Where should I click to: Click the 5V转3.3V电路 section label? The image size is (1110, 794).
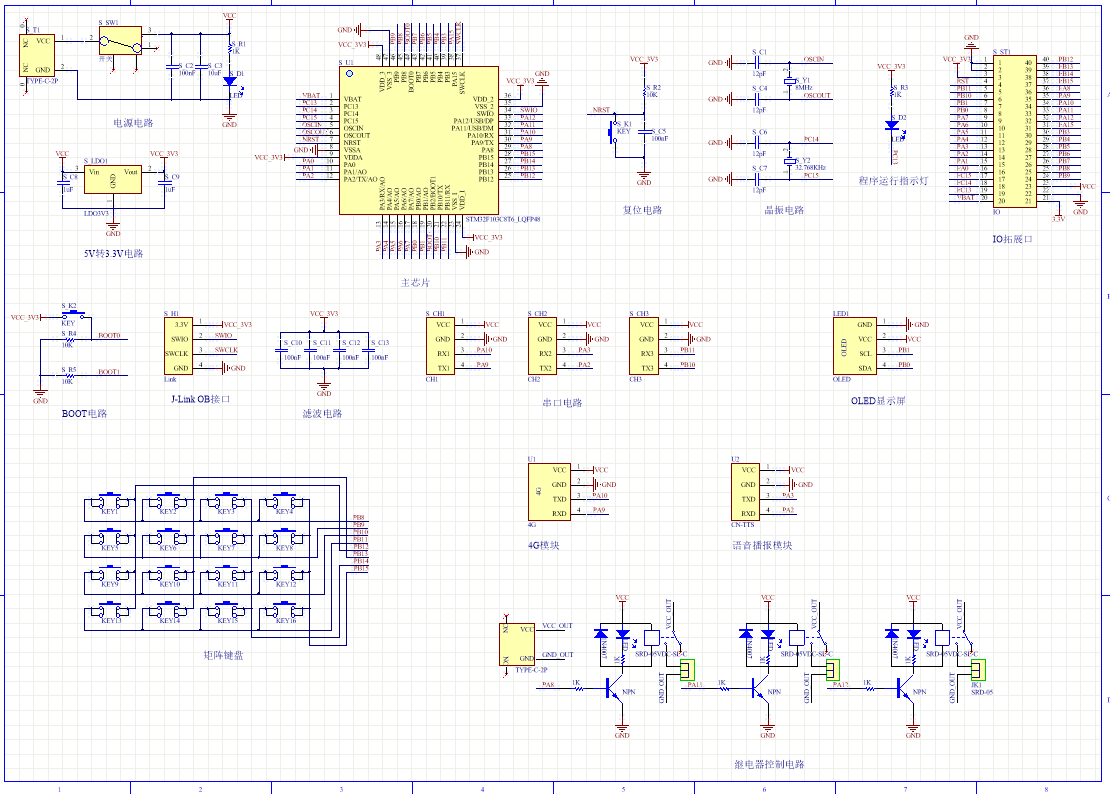(x=113, y=253)
